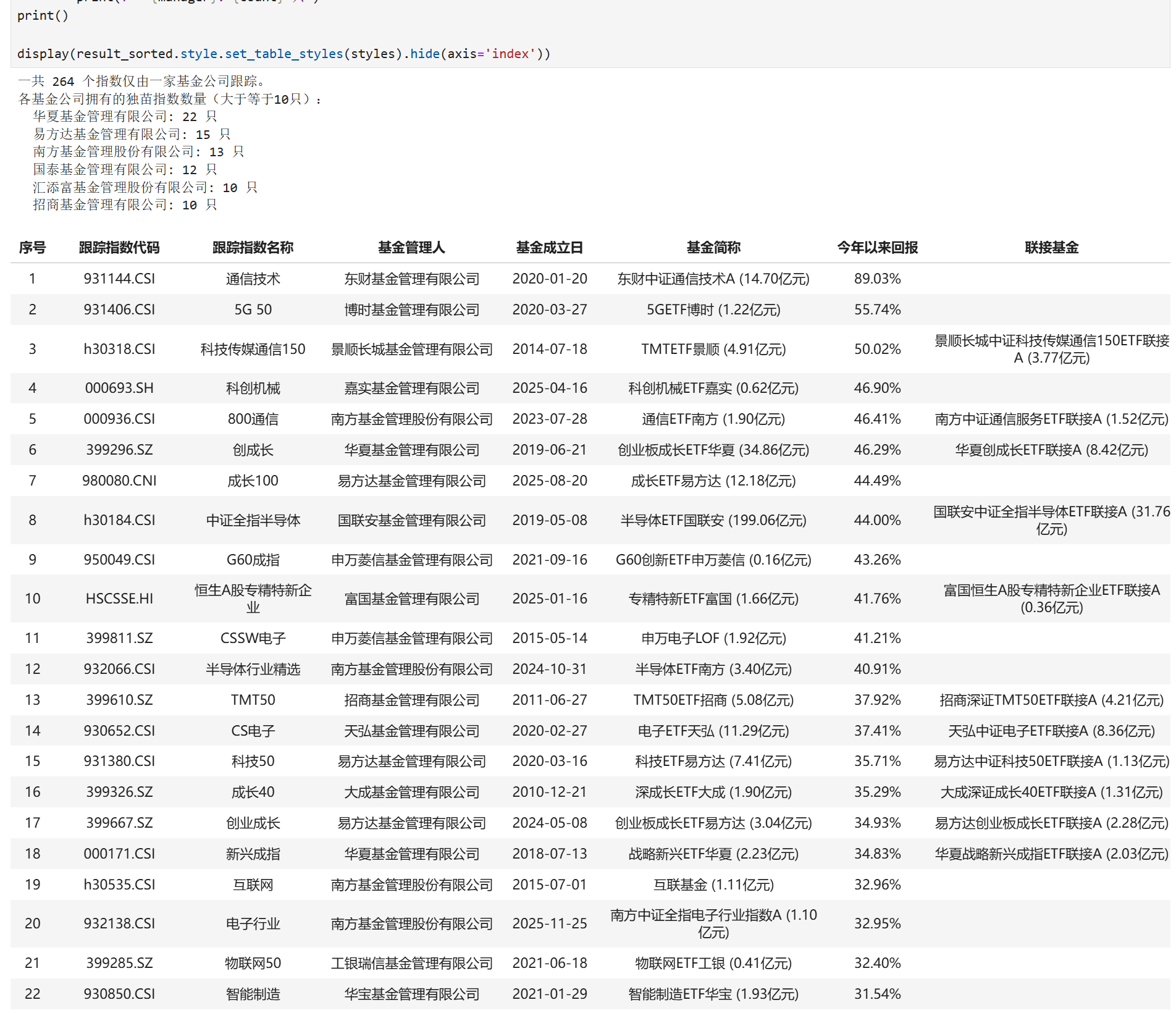Screen dimensions: 1176x1013
Task: Click the 基金简称 column header
Action: coord(713,248)
